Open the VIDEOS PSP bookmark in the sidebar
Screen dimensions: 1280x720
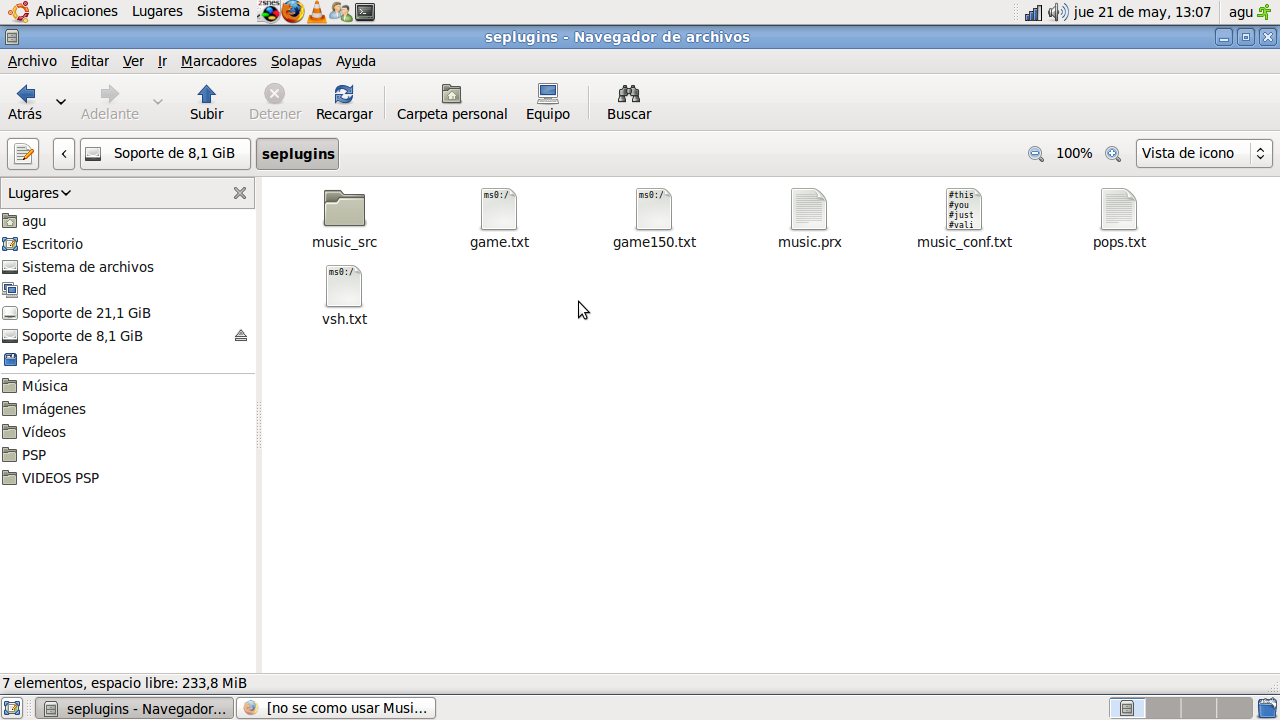point(128,478)
